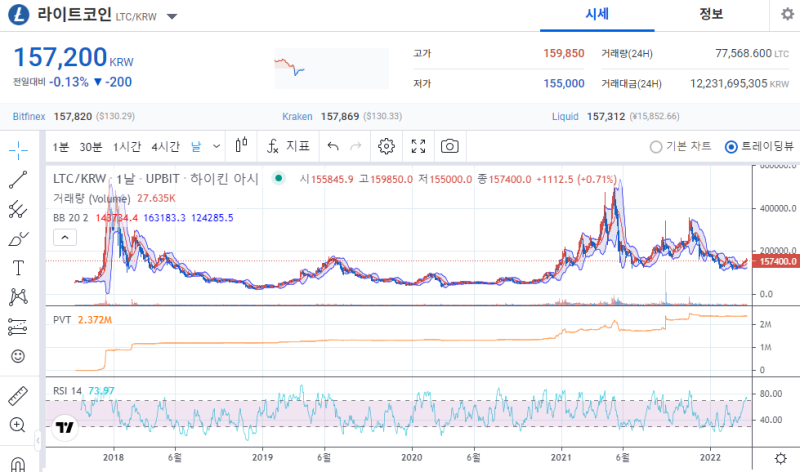The image size is (800, 472).
Task: Click the 2021 label on time axis
Action: [x=561, y=457]
